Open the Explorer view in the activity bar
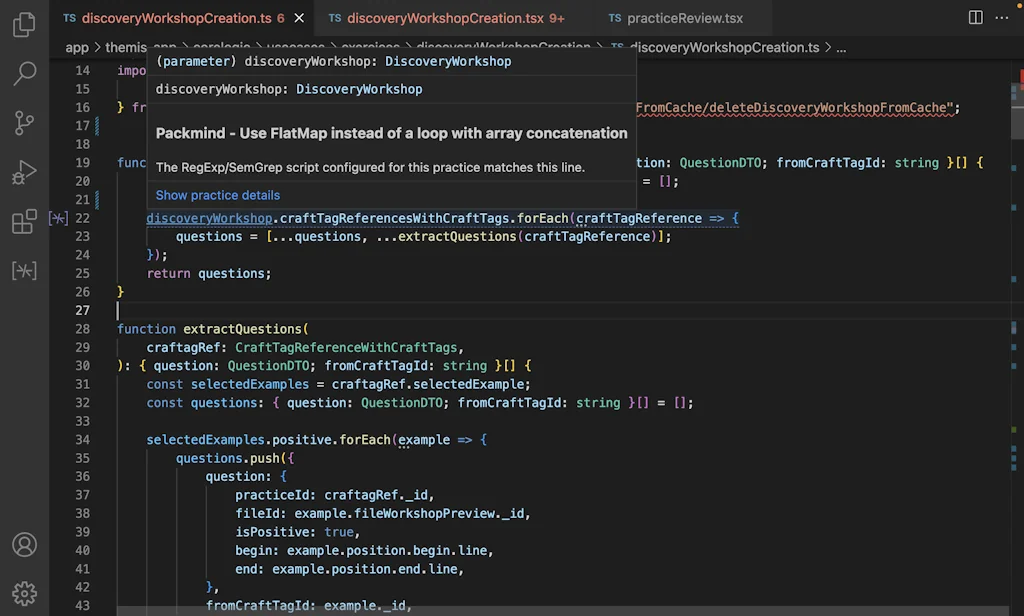Viewport: 1024px width, 616px height. 25,25
